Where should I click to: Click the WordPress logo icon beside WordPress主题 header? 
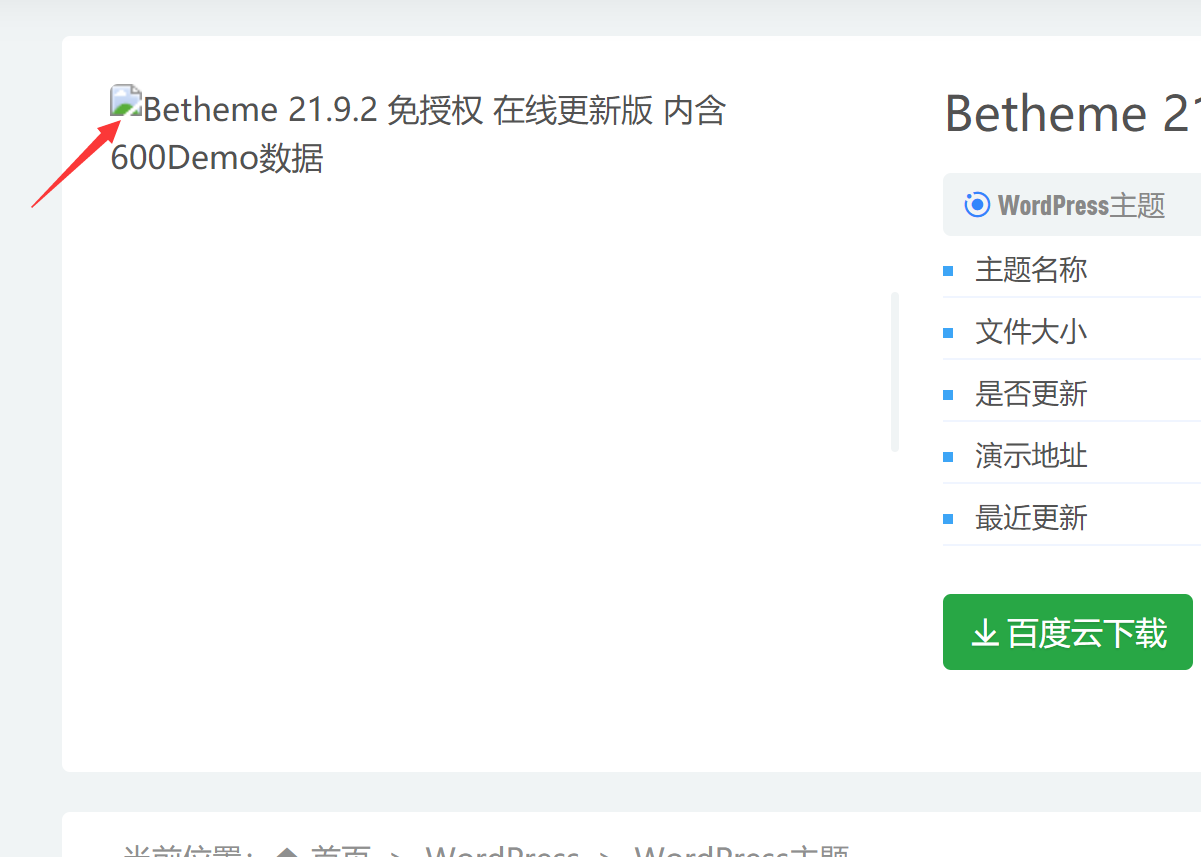[975, 204]
